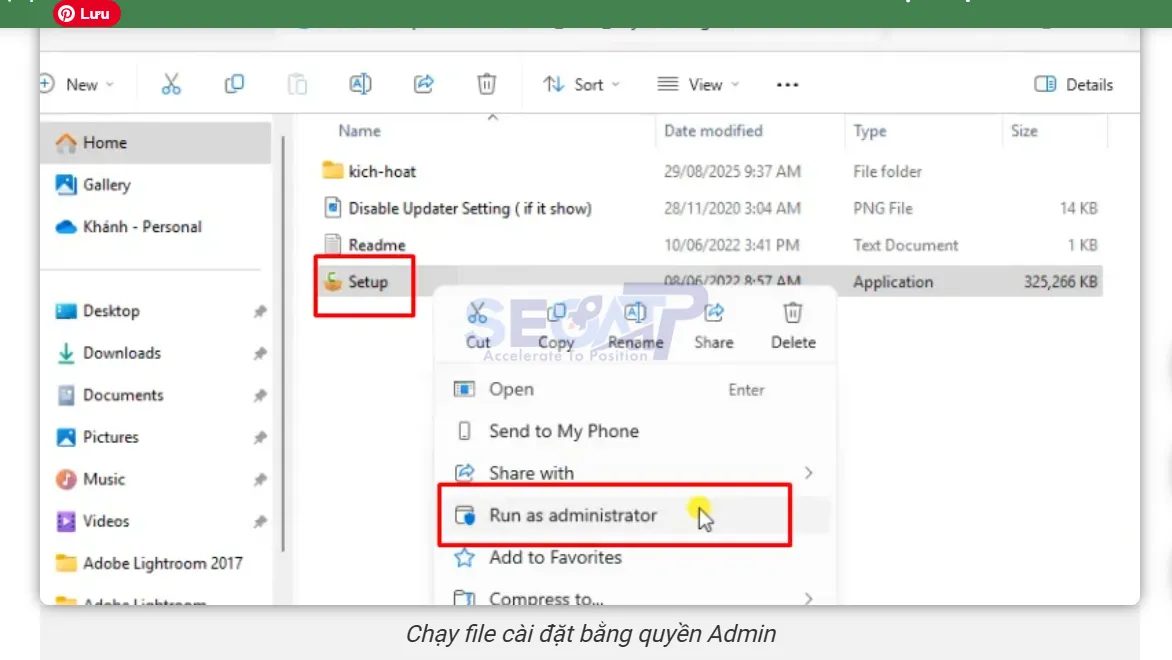This screenshot has height=660, width=1172.
Task: Toggle the Details pane
Action: pos(1072,85)
